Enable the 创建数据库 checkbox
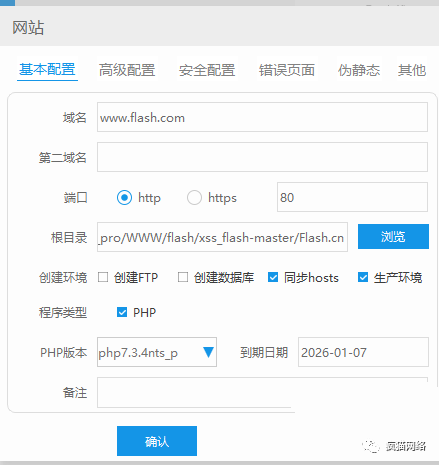This screenshot has width=439, height=465. coord(183,277)
